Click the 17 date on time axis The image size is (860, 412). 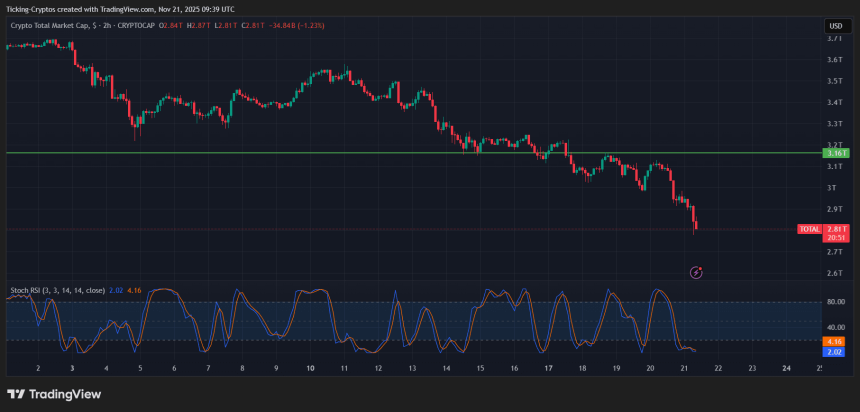[548, 369]
